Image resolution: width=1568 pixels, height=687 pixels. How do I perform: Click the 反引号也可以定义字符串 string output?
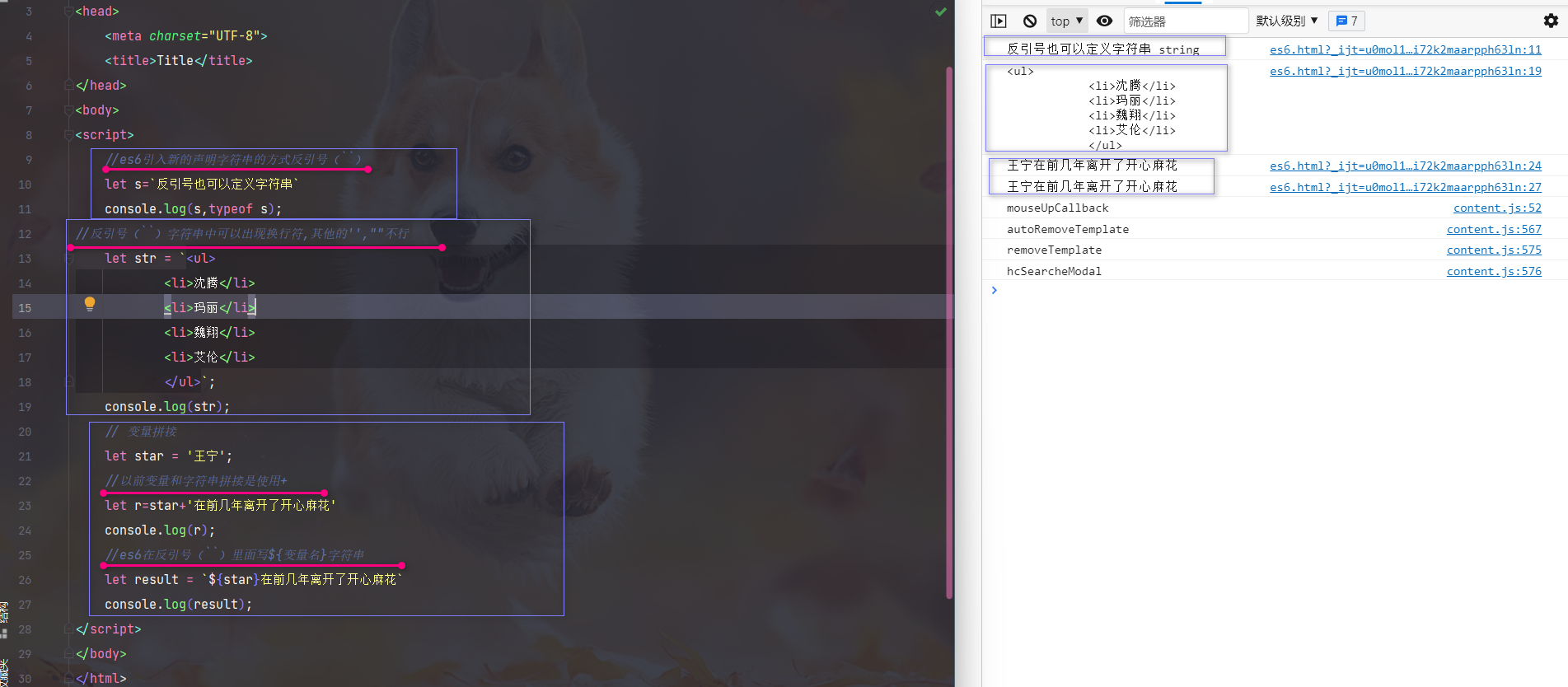click(1103, 49)
